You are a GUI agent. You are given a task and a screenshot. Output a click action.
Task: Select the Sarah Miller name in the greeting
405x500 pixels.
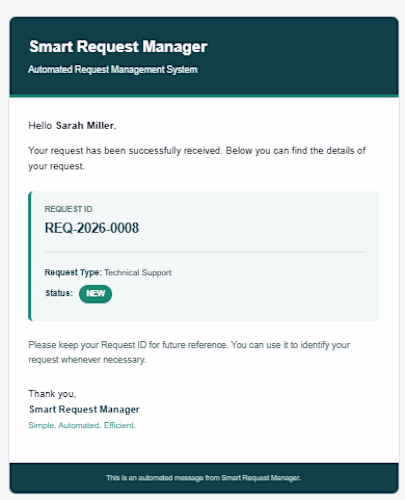[x=86, y=126]
